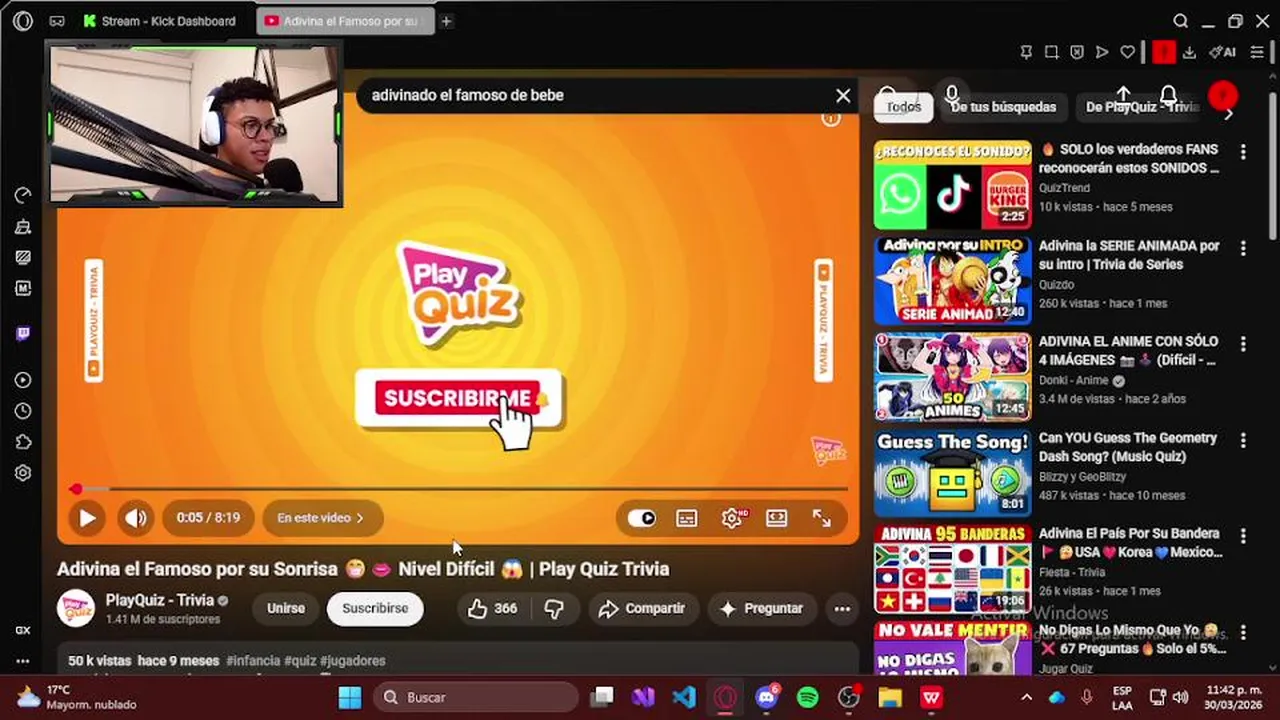Viewport: 1280px width, 720px height.
Task: Like the video showing 366 likes
Action: pyautogui.click(x=492, y=608)
